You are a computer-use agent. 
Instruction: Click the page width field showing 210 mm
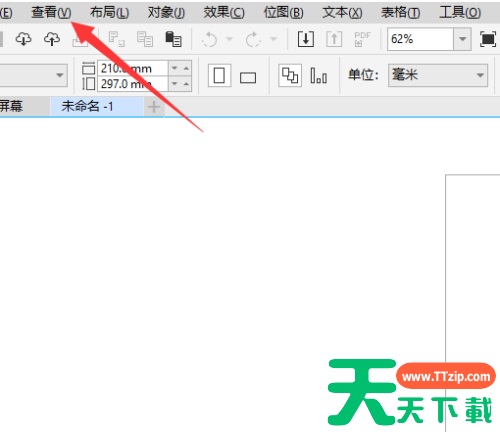click(133, 68)
